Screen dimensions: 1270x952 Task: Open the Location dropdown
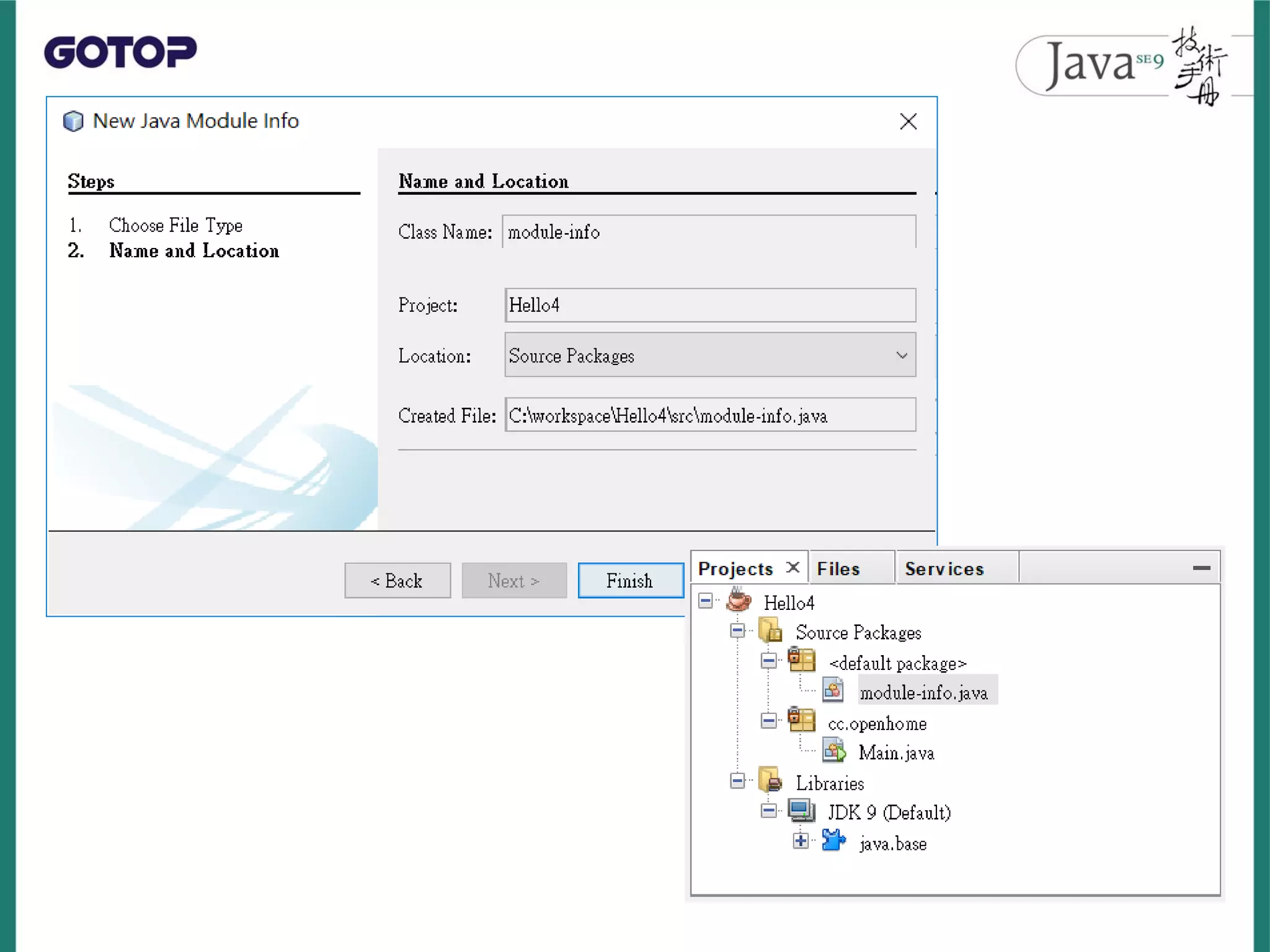pyautogui.click(x=902, y=355)
